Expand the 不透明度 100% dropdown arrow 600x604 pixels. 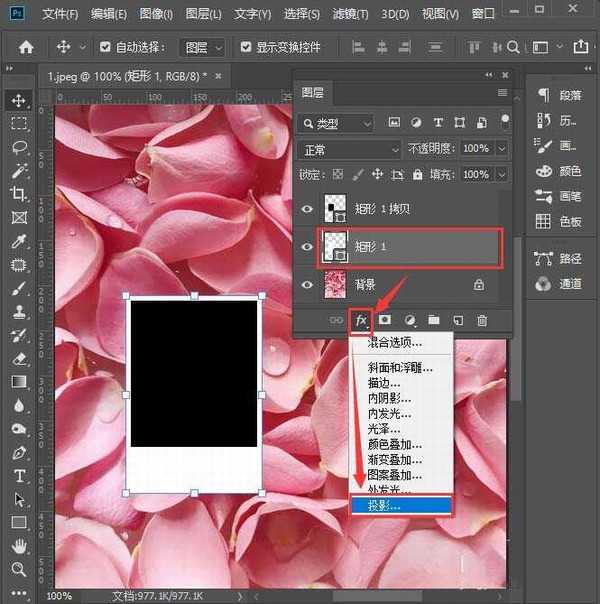pyautogui.click(x=501, y=148)
